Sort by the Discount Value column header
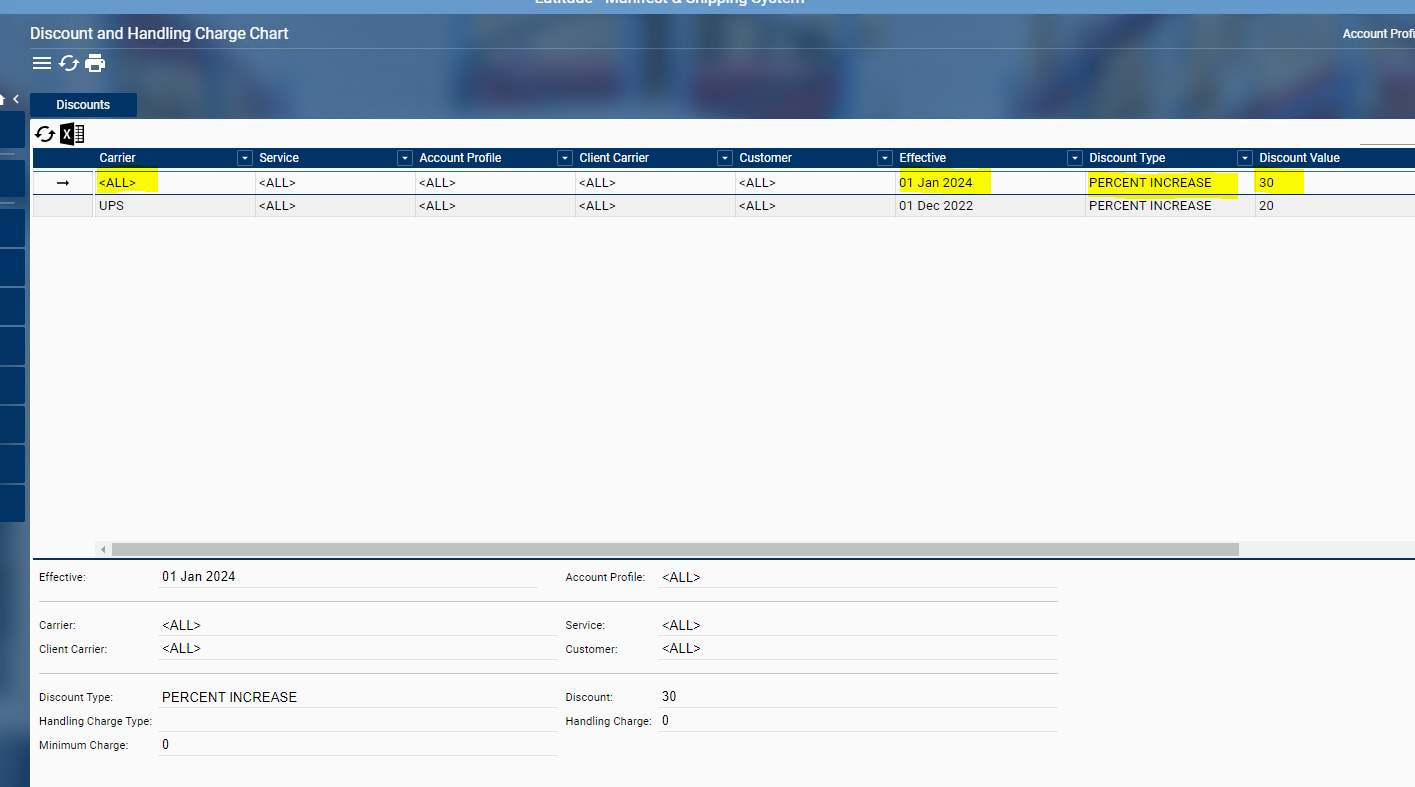 pos(1299,158)
